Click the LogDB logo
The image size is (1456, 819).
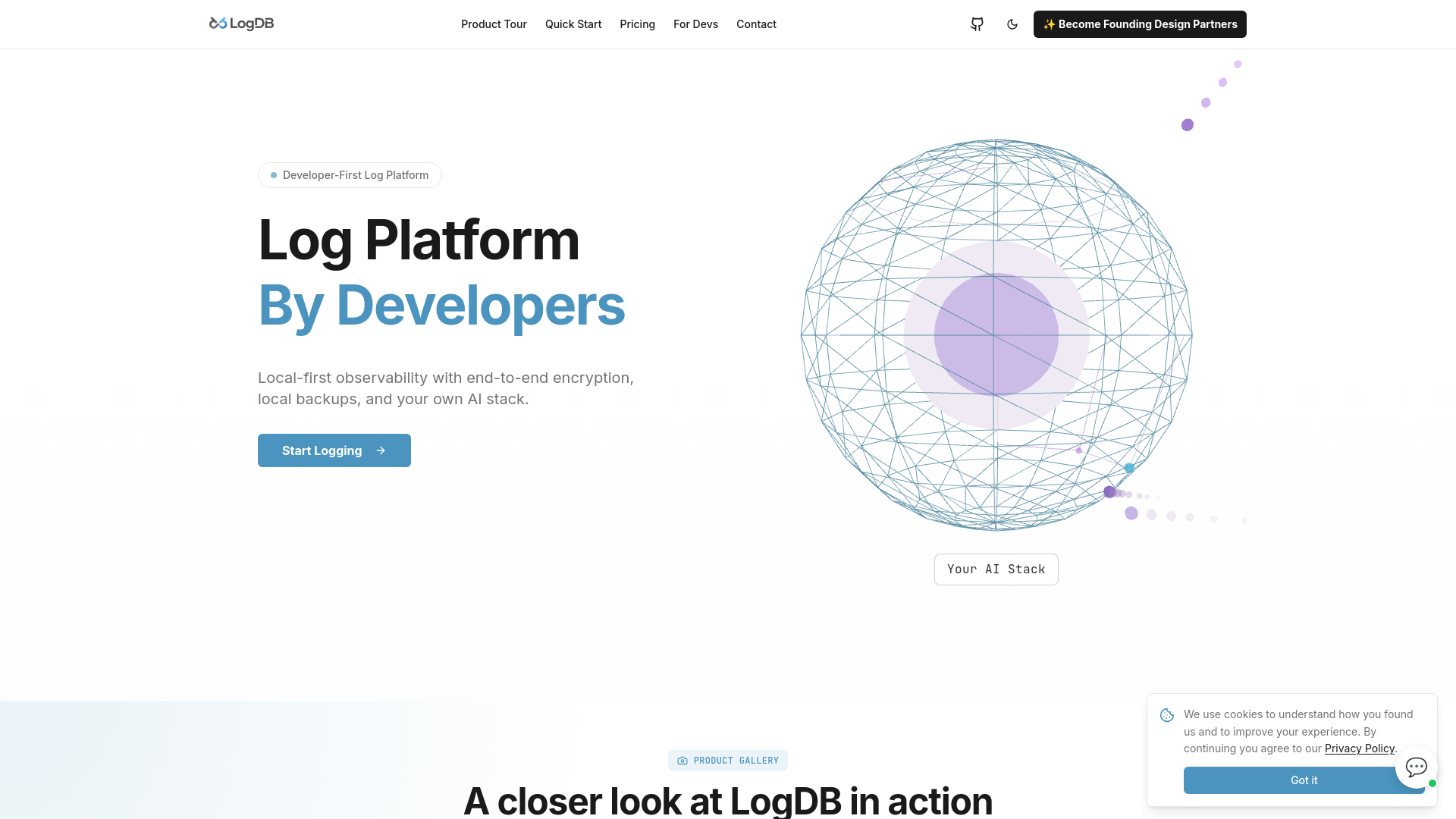[241, 24]
